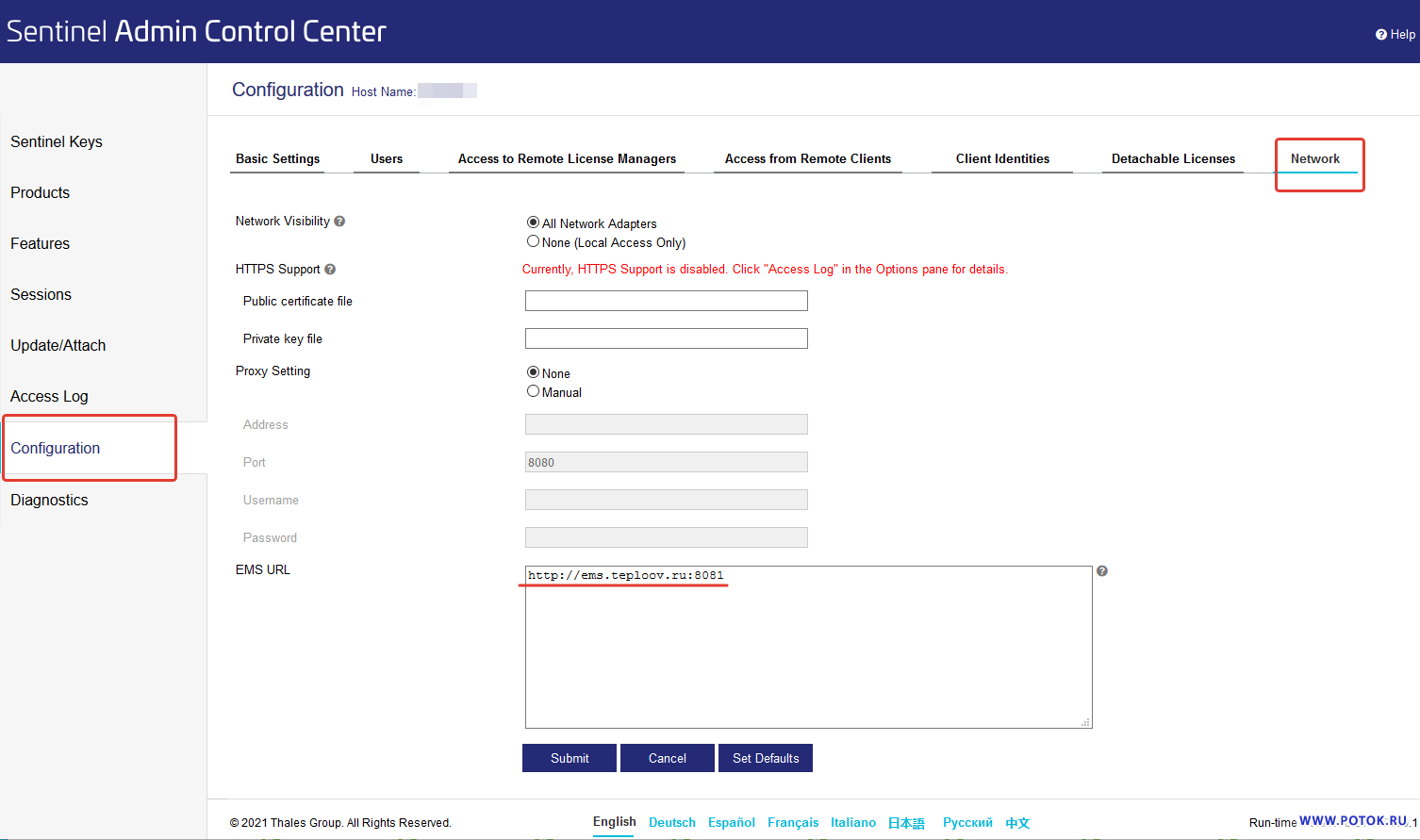
Task: View the Access Log
Action: [x=49, y=396]
